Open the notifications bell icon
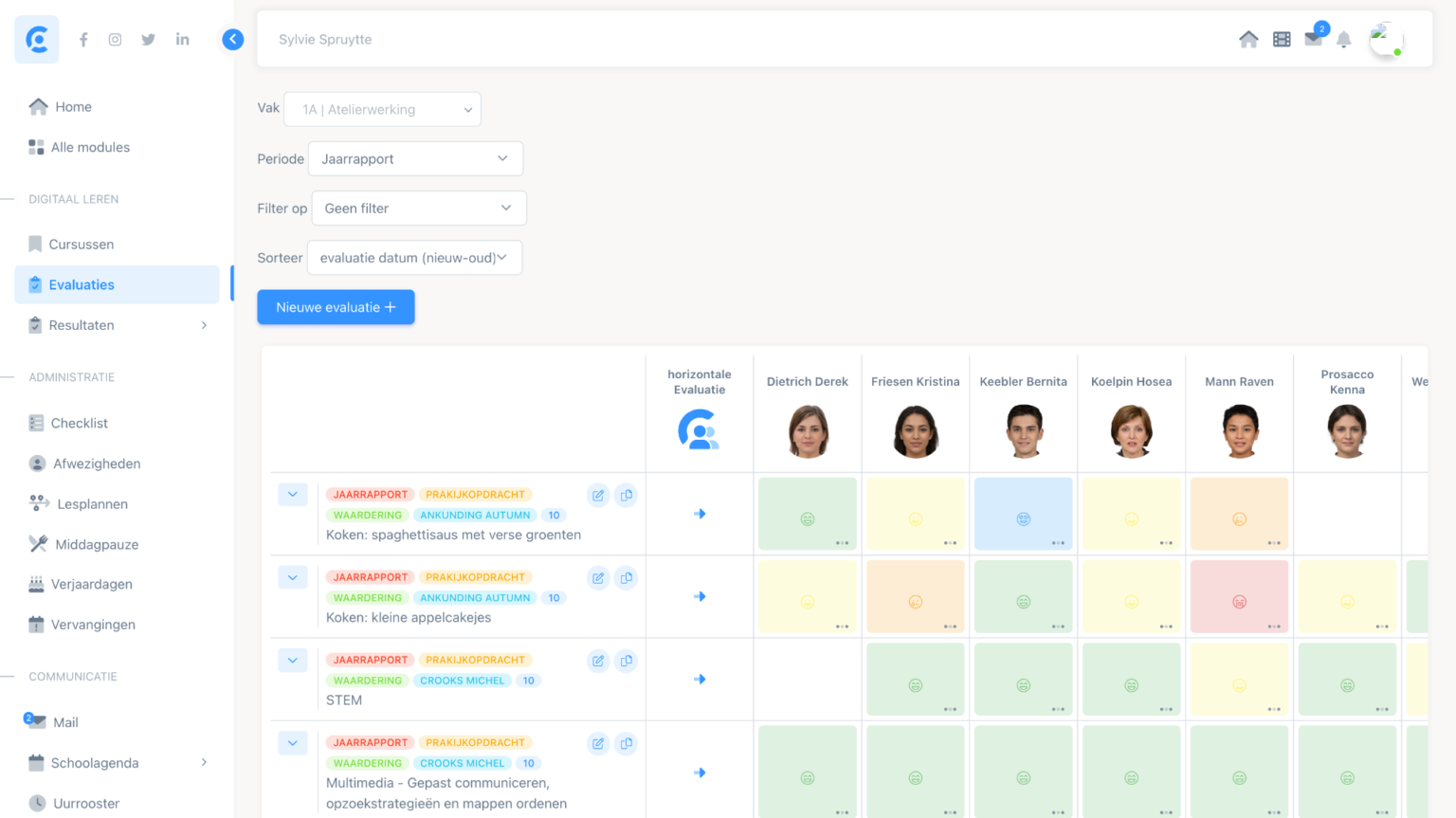Viewport: 1456px width, 818px height. coord(1343,40)
